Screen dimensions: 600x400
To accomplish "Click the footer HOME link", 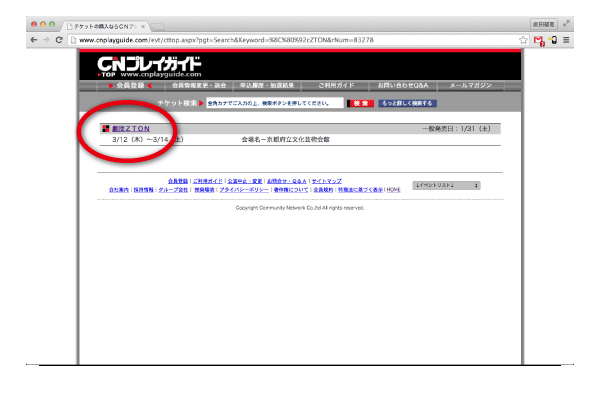I will pos(393,190).
